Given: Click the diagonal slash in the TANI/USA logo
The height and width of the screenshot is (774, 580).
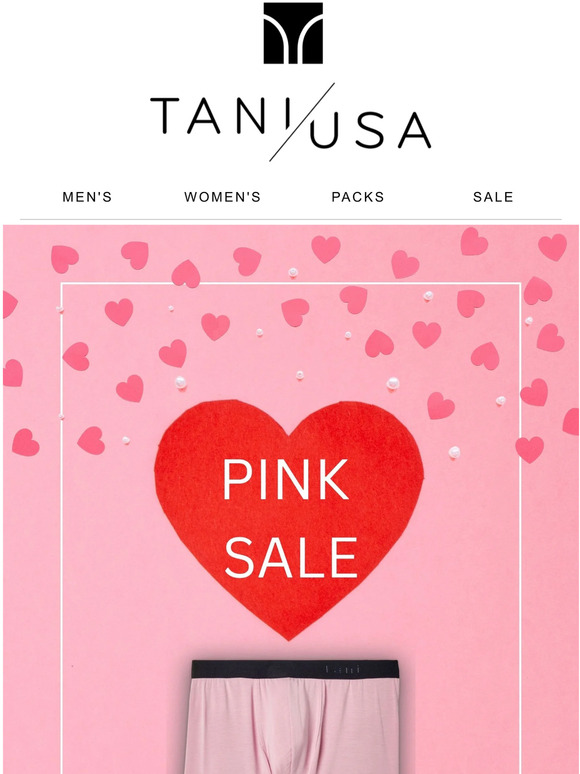Looking at the screenshot, I should [302, 122].
